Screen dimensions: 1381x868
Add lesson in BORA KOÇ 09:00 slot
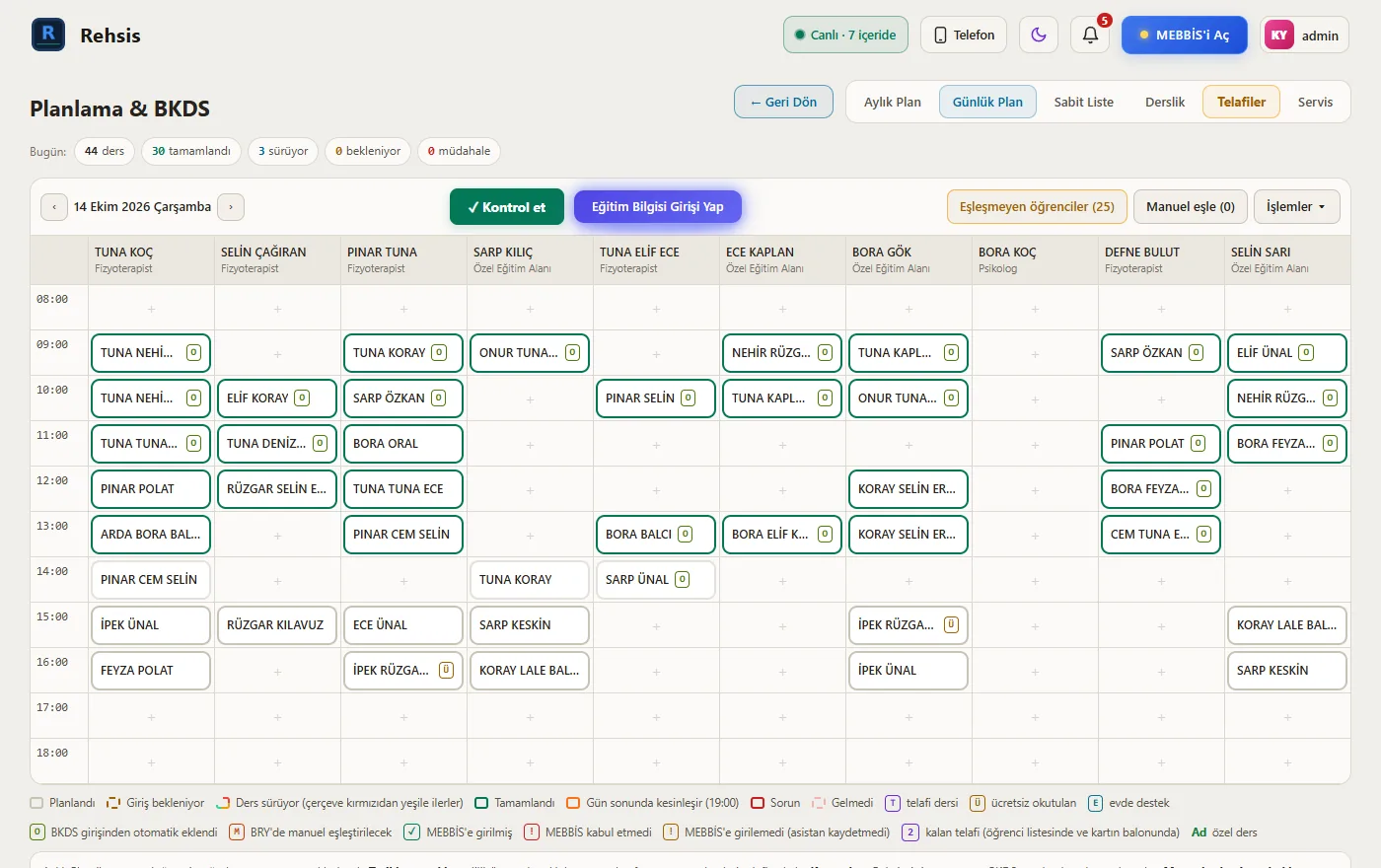click(1035, 354)
